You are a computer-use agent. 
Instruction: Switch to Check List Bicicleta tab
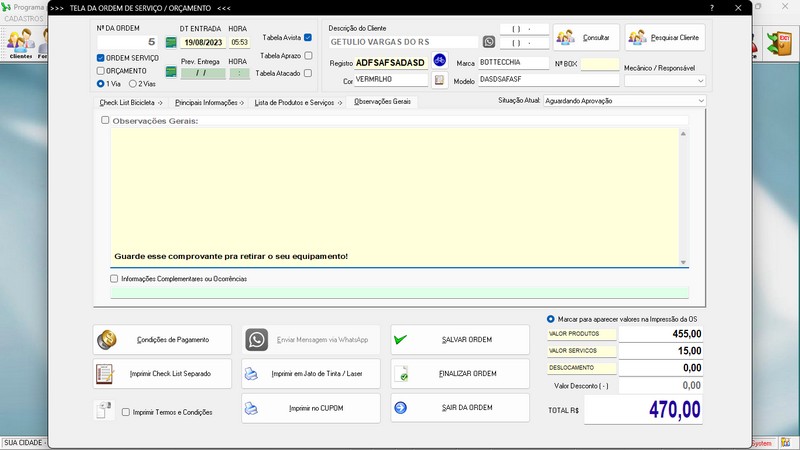coord(133,102)
